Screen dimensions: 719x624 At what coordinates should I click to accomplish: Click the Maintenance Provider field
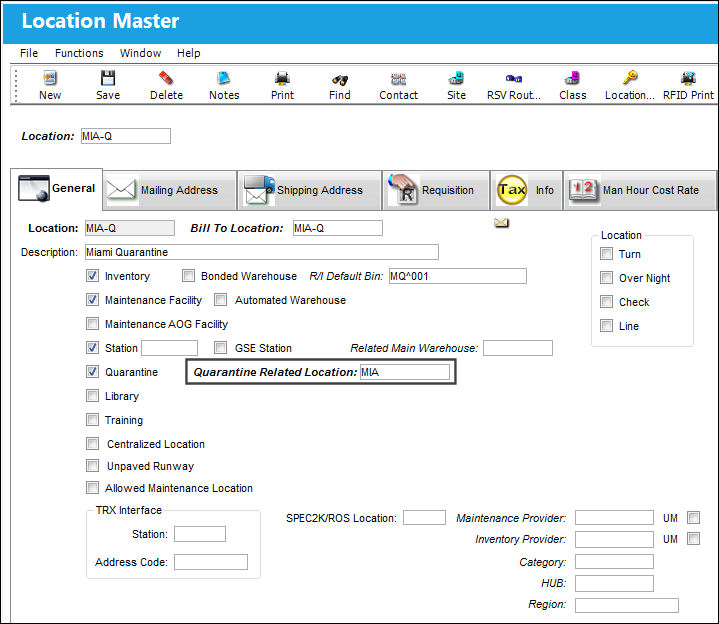614,518
